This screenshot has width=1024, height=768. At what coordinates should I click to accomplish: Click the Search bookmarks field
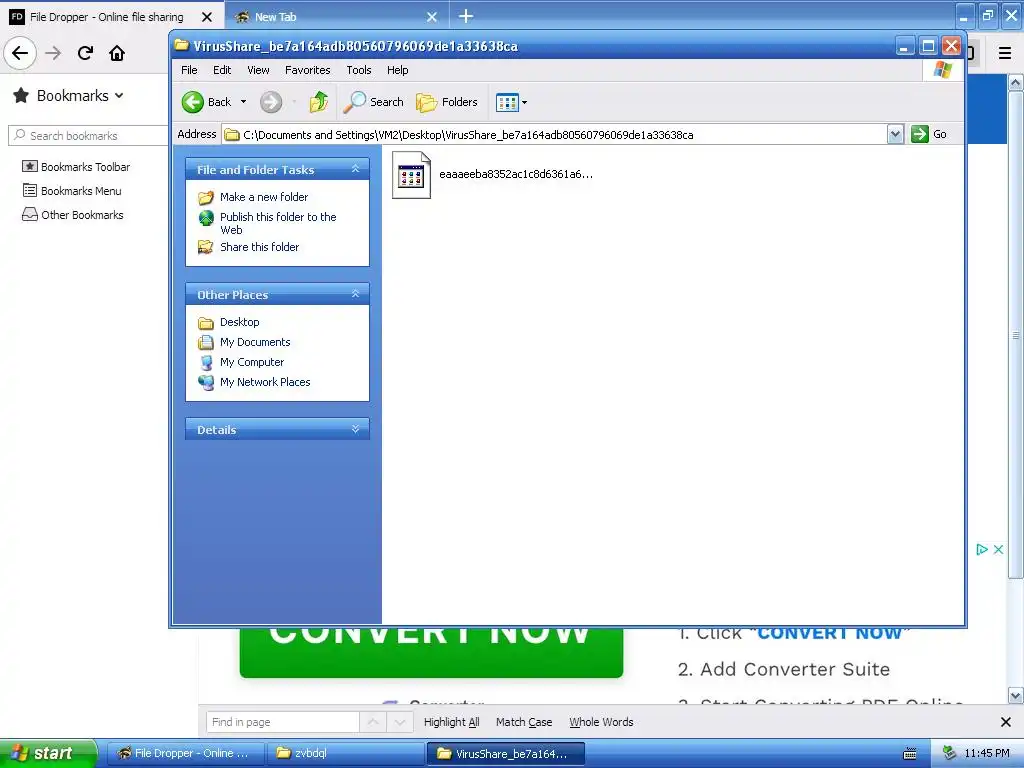click(x=88, y=136)
